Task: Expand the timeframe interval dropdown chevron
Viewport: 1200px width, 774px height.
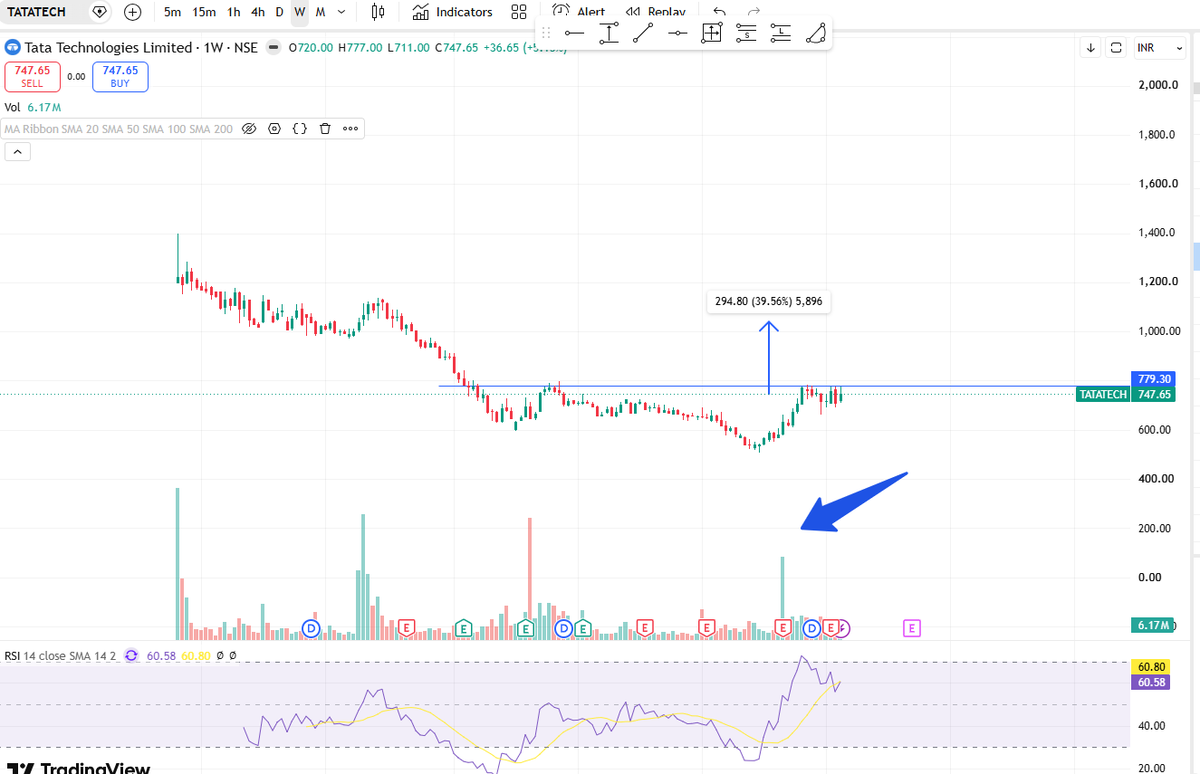Action: [x=342, y=12]
